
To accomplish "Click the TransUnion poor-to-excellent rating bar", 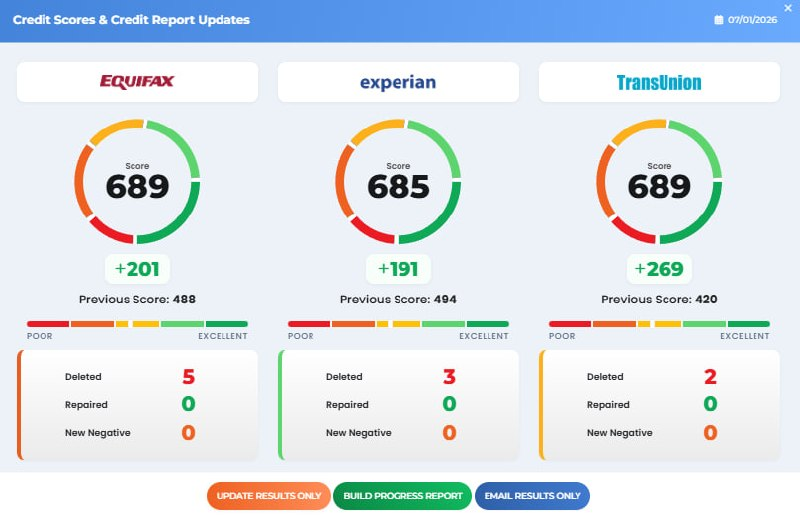I will 659,324.
